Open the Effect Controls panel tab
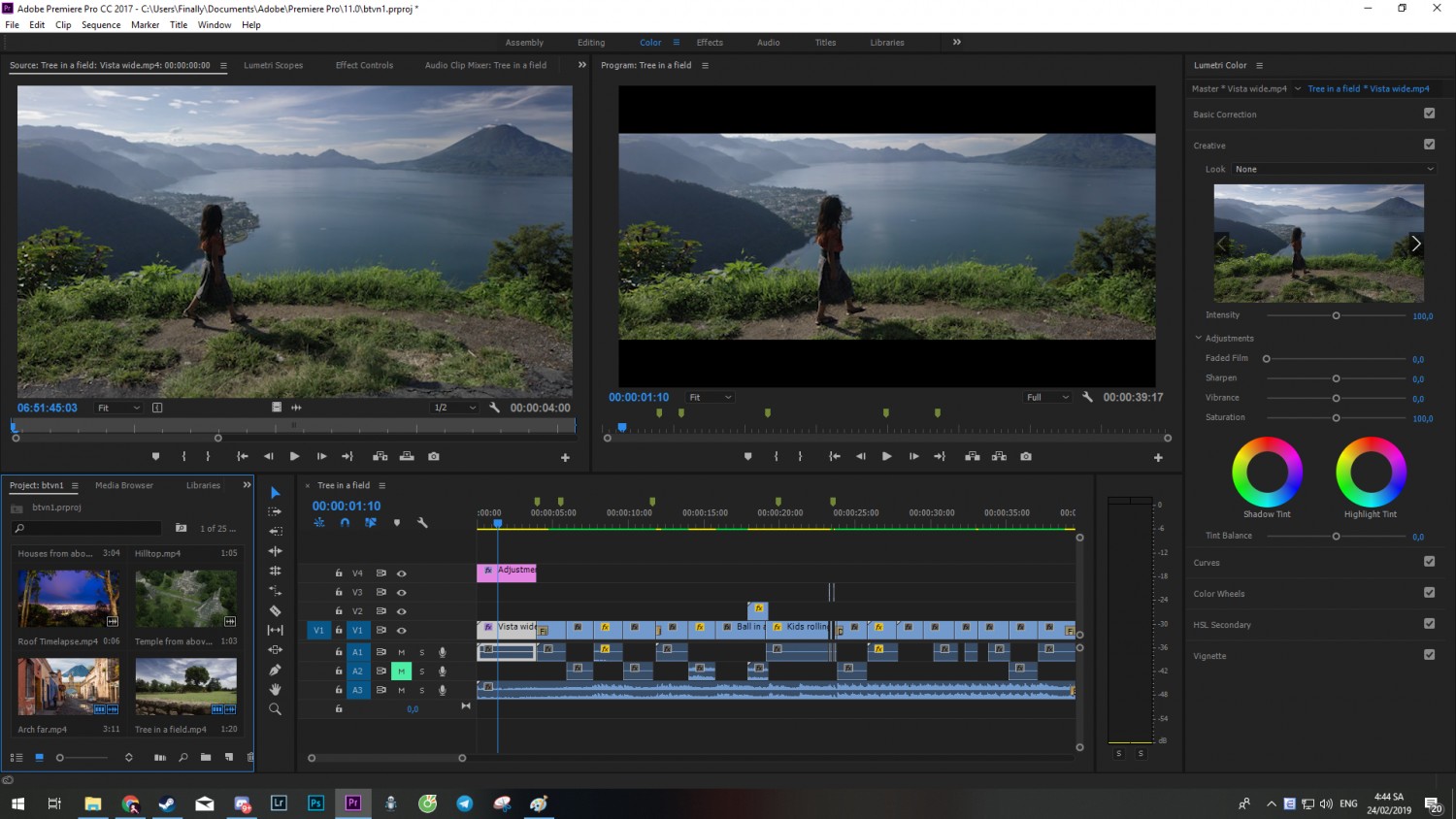This screenshot has height=819, width=1456. coord(364,65)
